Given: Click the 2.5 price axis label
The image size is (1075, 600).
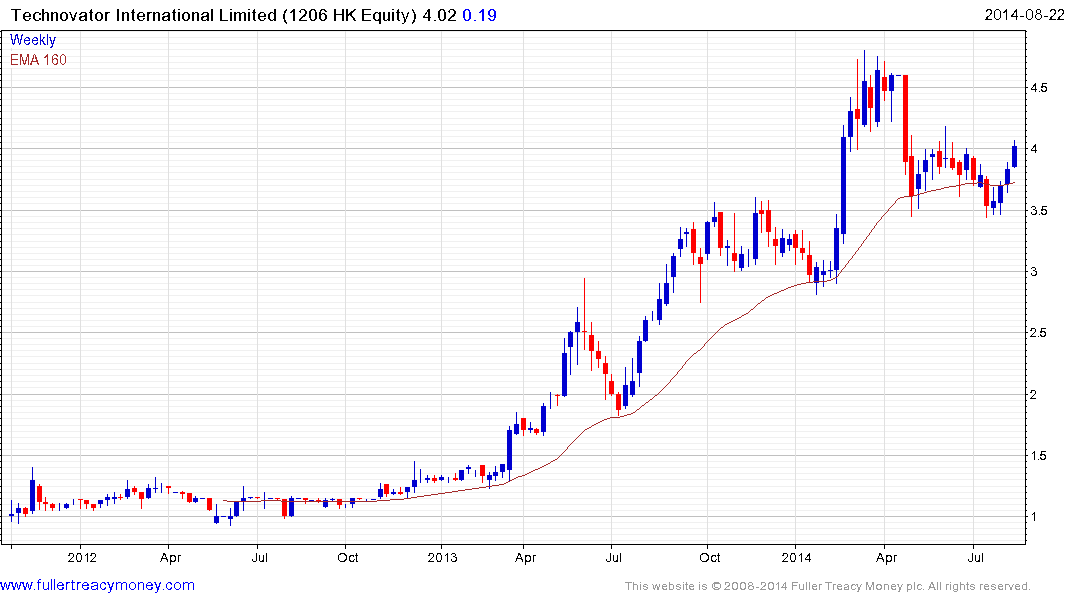Looking at the screenshot, I should coord(1038,333).
